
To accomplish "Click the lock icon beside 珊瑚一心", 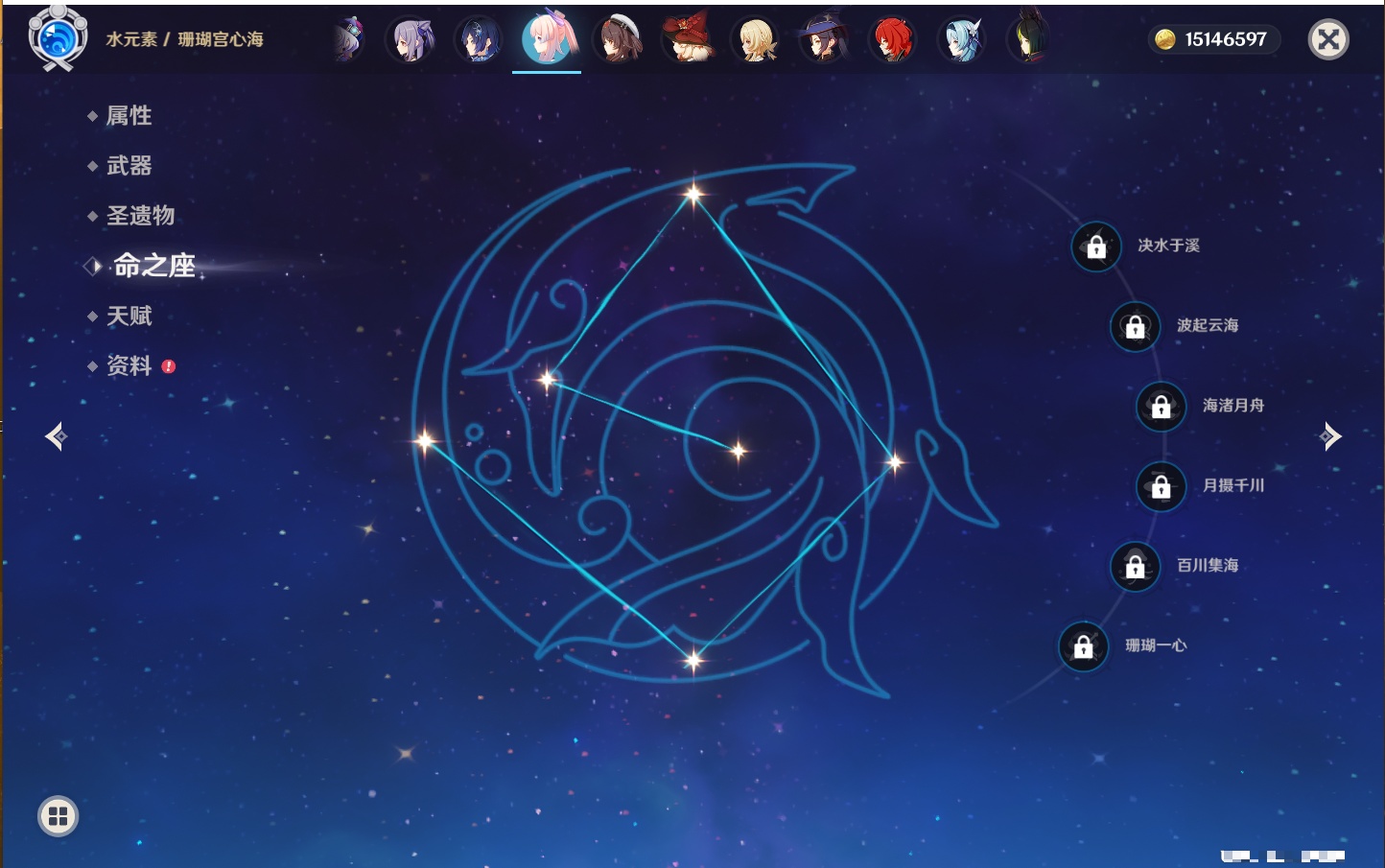I will [x=1083, y=646].
